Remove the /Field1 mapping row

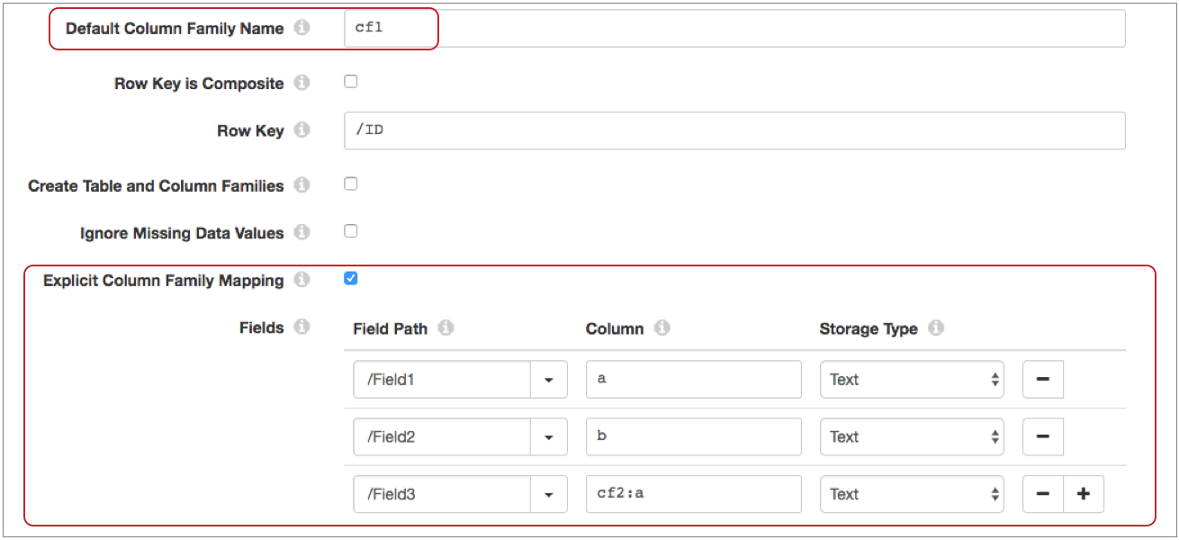[1042, 380]
